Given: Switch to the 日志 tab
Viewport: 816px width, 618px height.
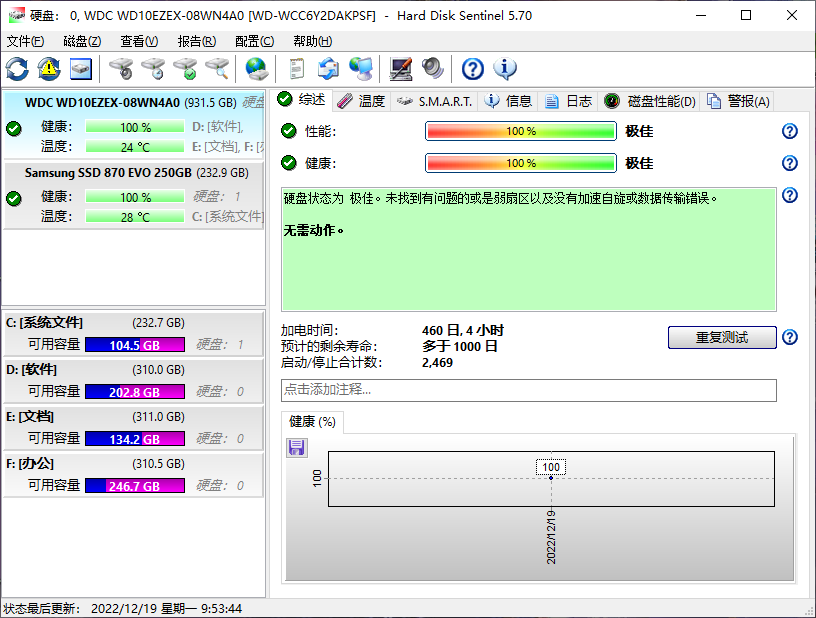Looking at the screenshot, I should point(568,101).
